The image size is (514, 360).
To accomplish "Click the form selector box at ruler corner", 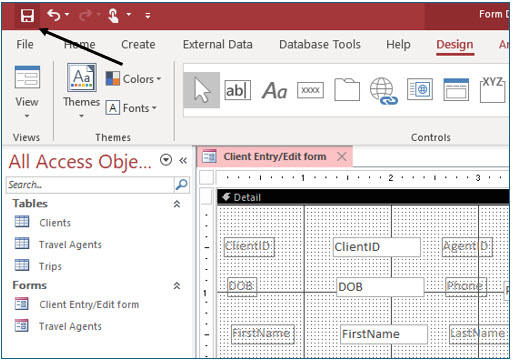I will point(206,177).
